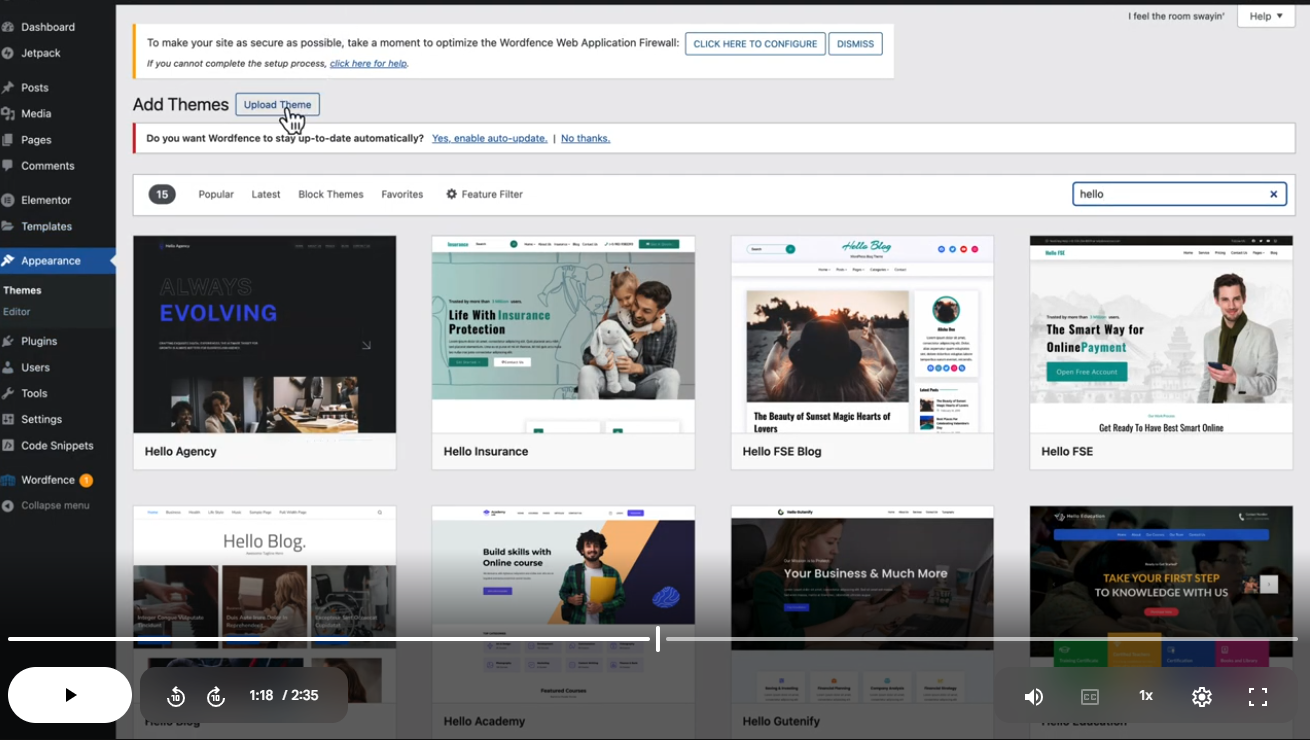Open the Editor submenu item

coord(17,312)
